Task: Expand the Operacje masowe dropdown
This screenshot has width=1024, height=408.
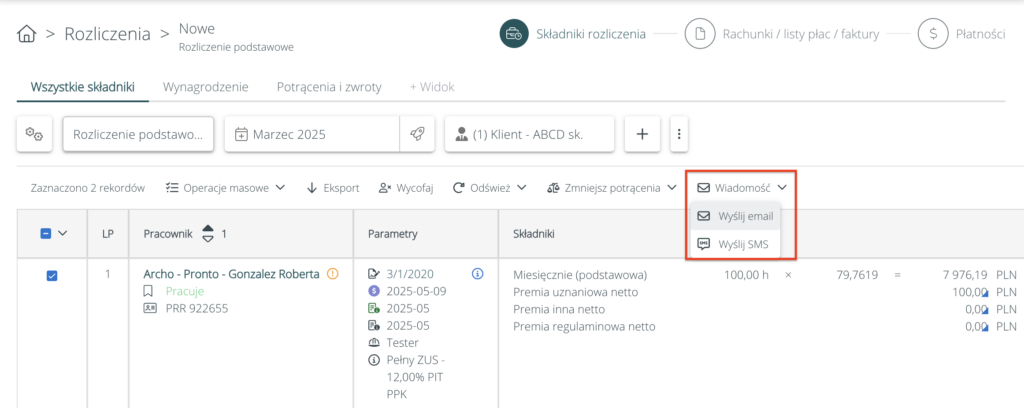Action: point(226,187)
